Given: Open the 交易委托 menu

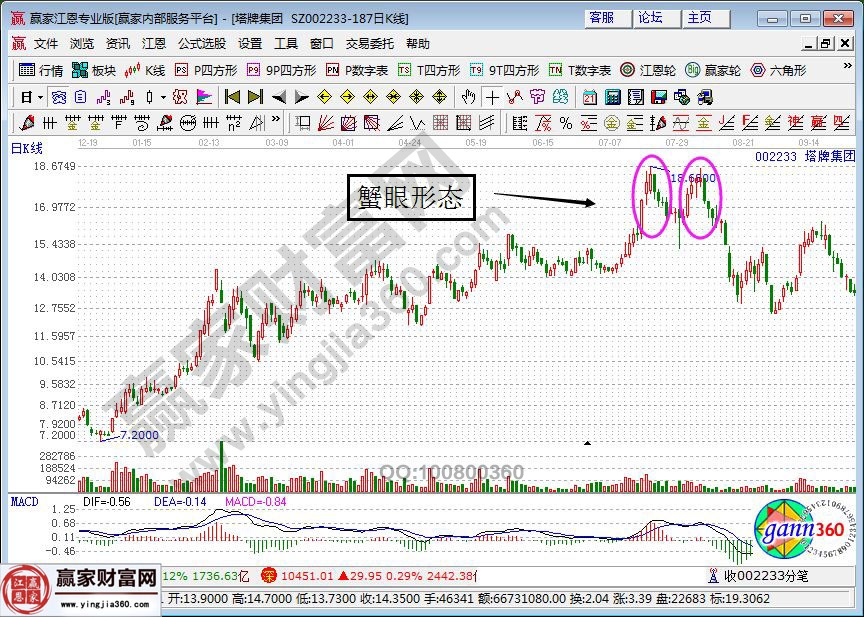Looking at the screenshot, I should click(x=370, y=44).
